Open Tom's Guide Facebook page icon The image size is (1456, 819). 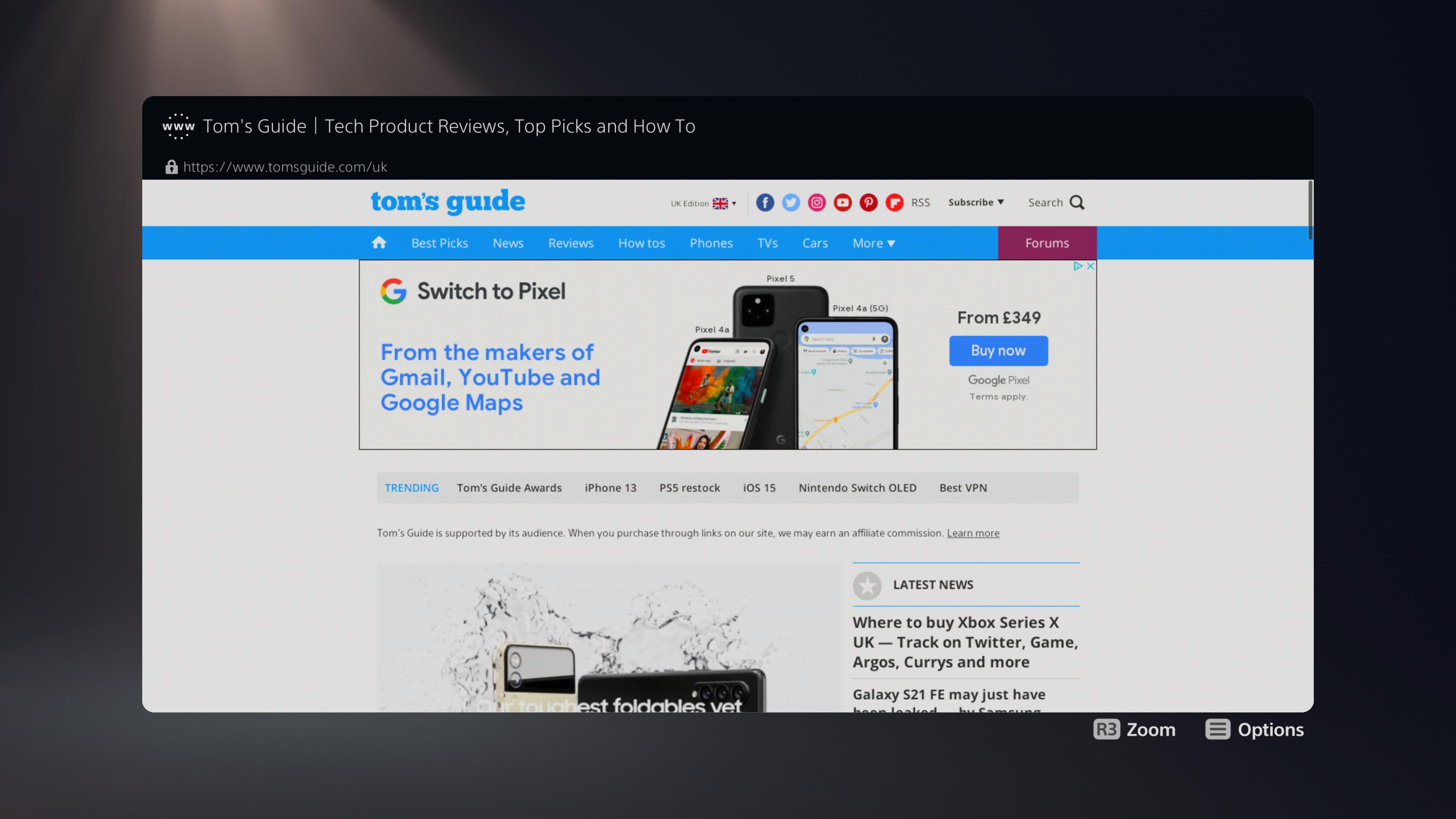click(x=765, y=202)
